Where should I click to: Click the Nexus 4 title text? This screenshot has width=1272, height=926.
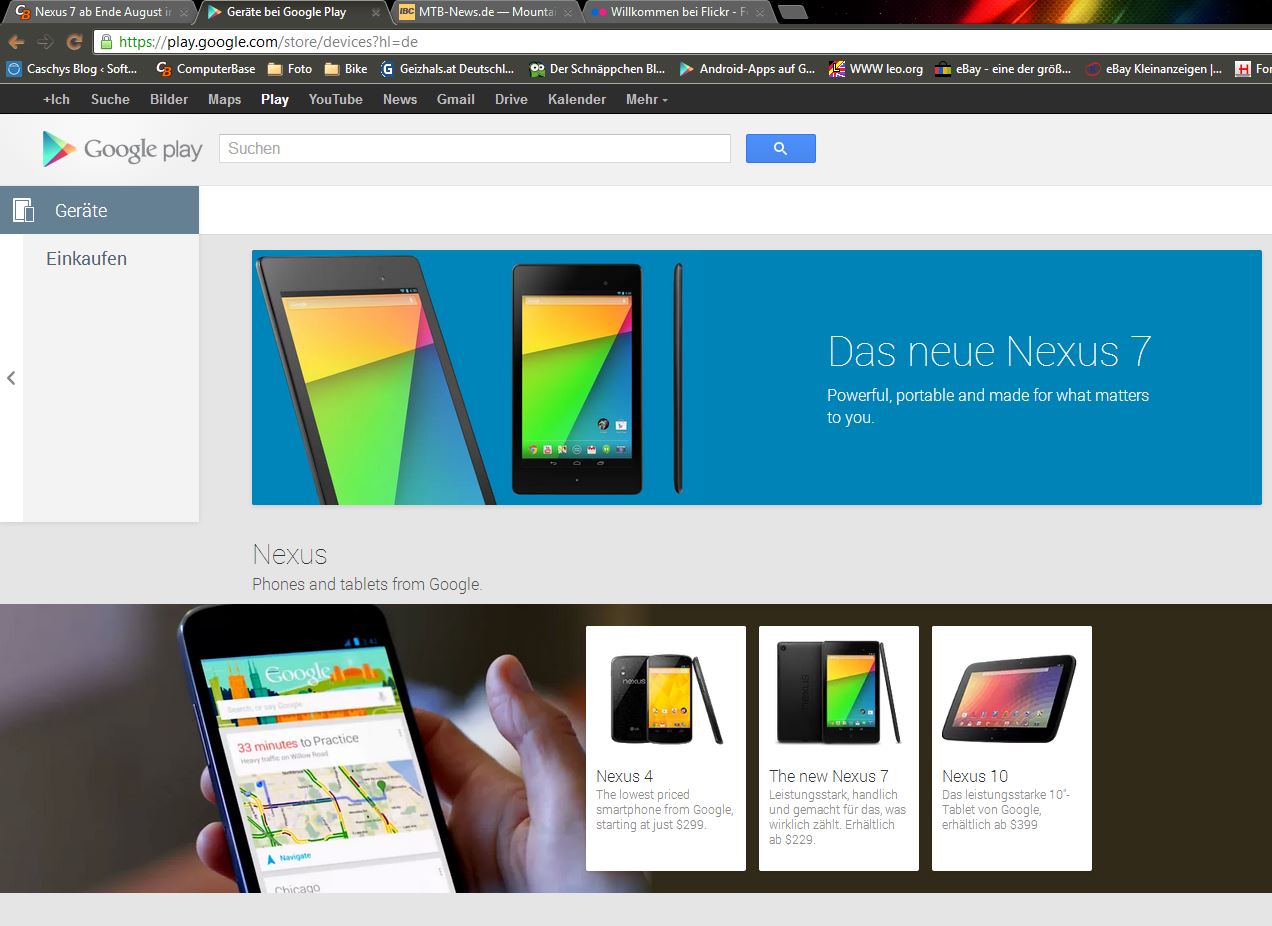click(624, 776)
